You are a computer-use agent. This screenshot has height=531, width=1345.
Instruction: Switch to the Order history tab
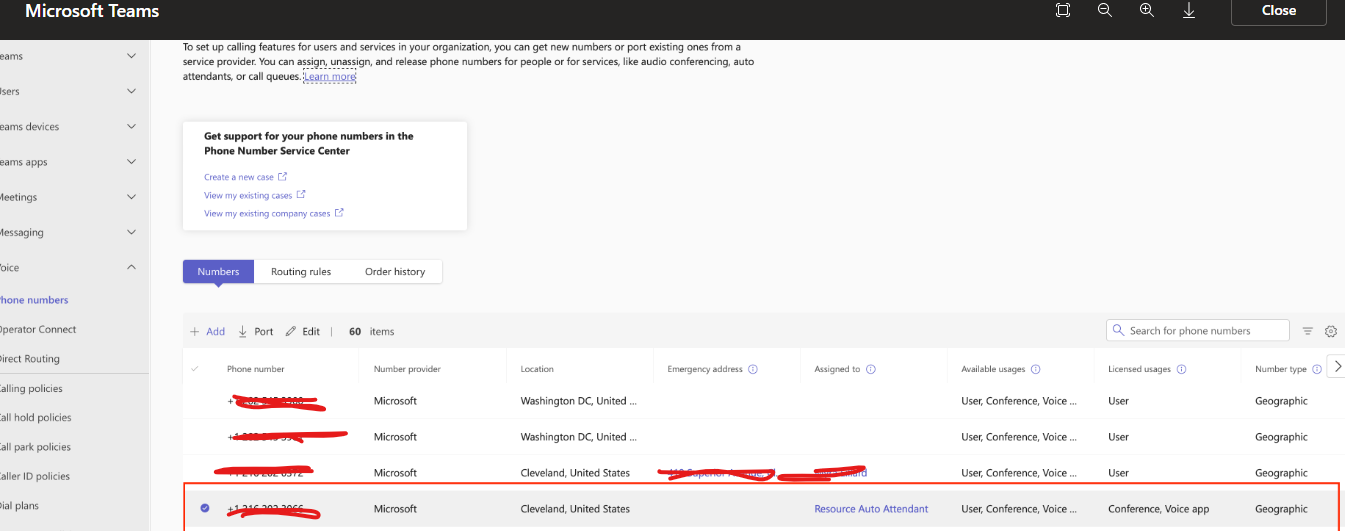point(395,271)
